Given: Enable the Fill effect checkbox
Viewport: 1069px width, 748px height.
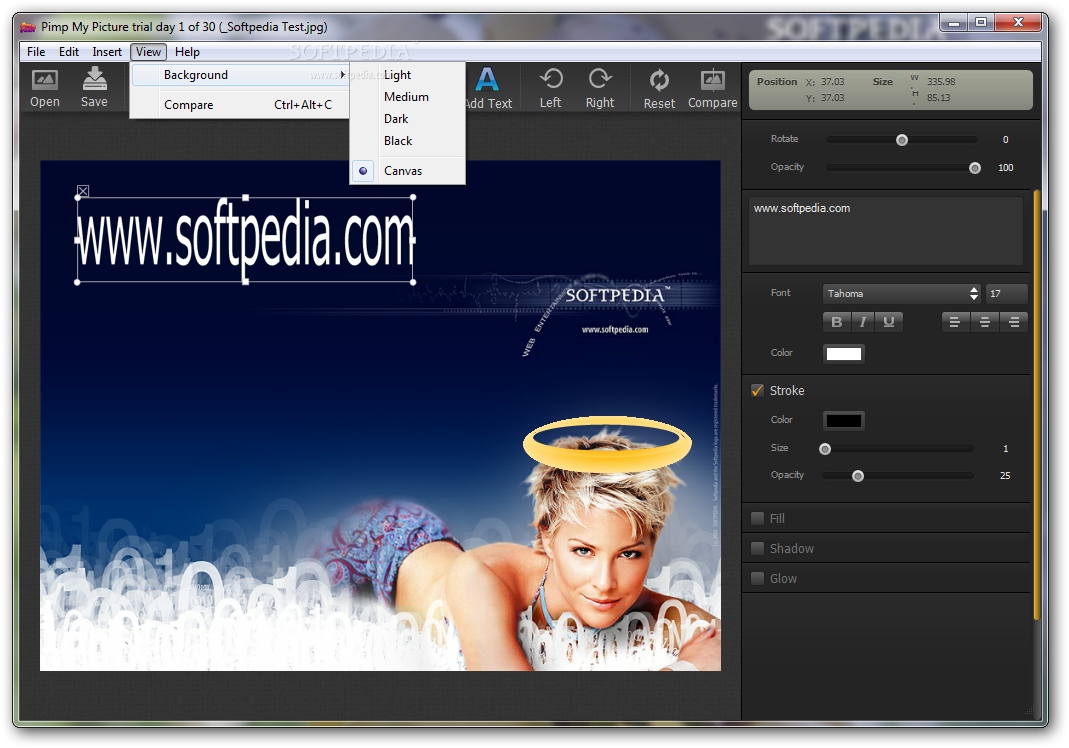Looking at the screenshot, I should tap(757, 518).
